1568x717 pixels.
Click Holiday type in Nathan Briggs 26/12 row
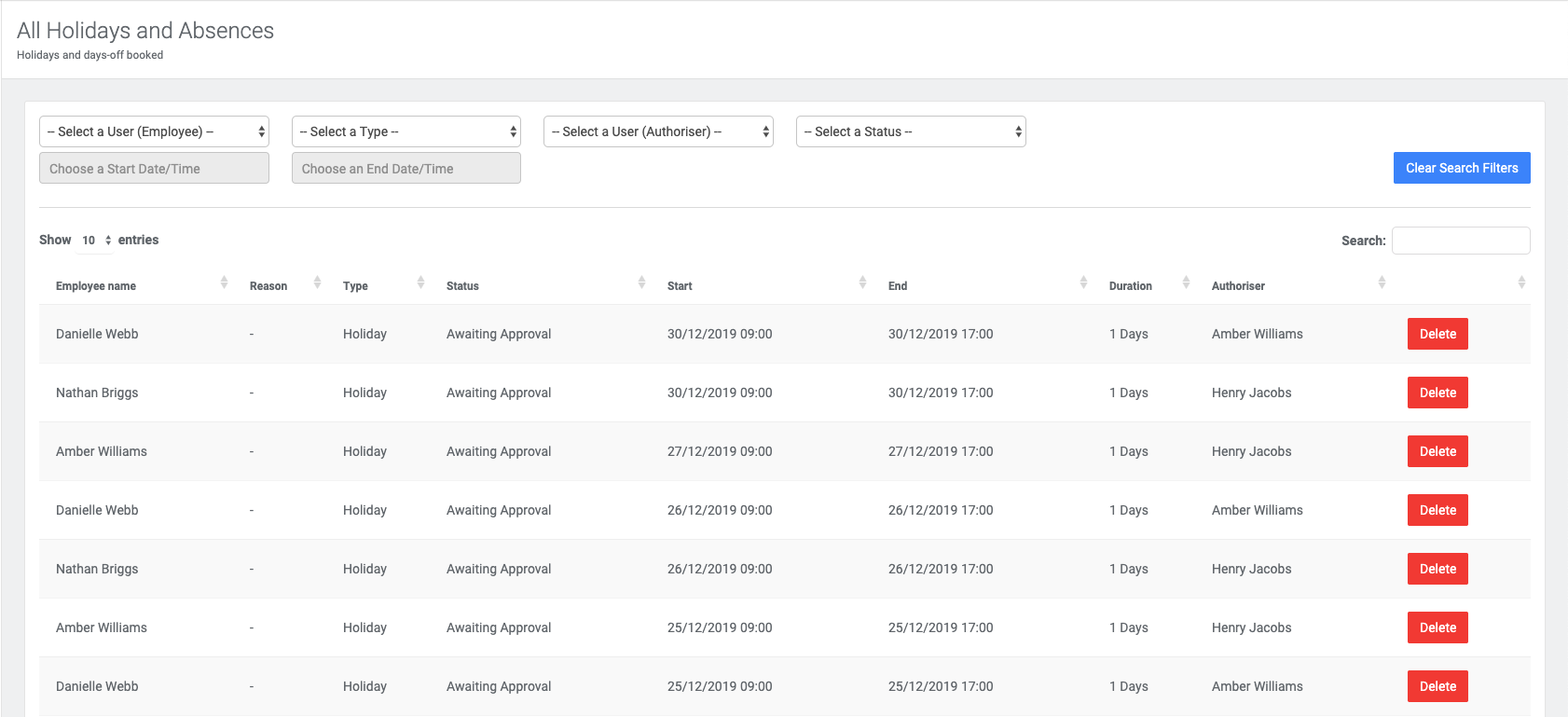tap(364, 569)
